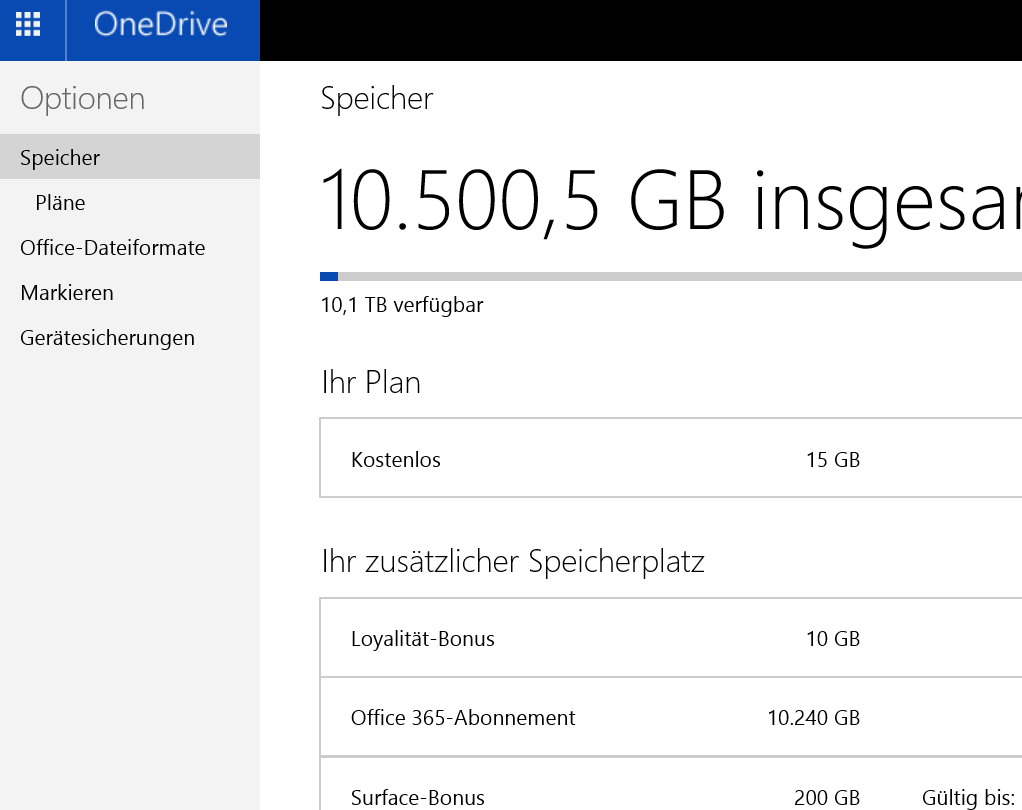Select Speicher in the Optionen sidebar
The height and width of the screenshot is (810, 1022).
click(130, 157)
